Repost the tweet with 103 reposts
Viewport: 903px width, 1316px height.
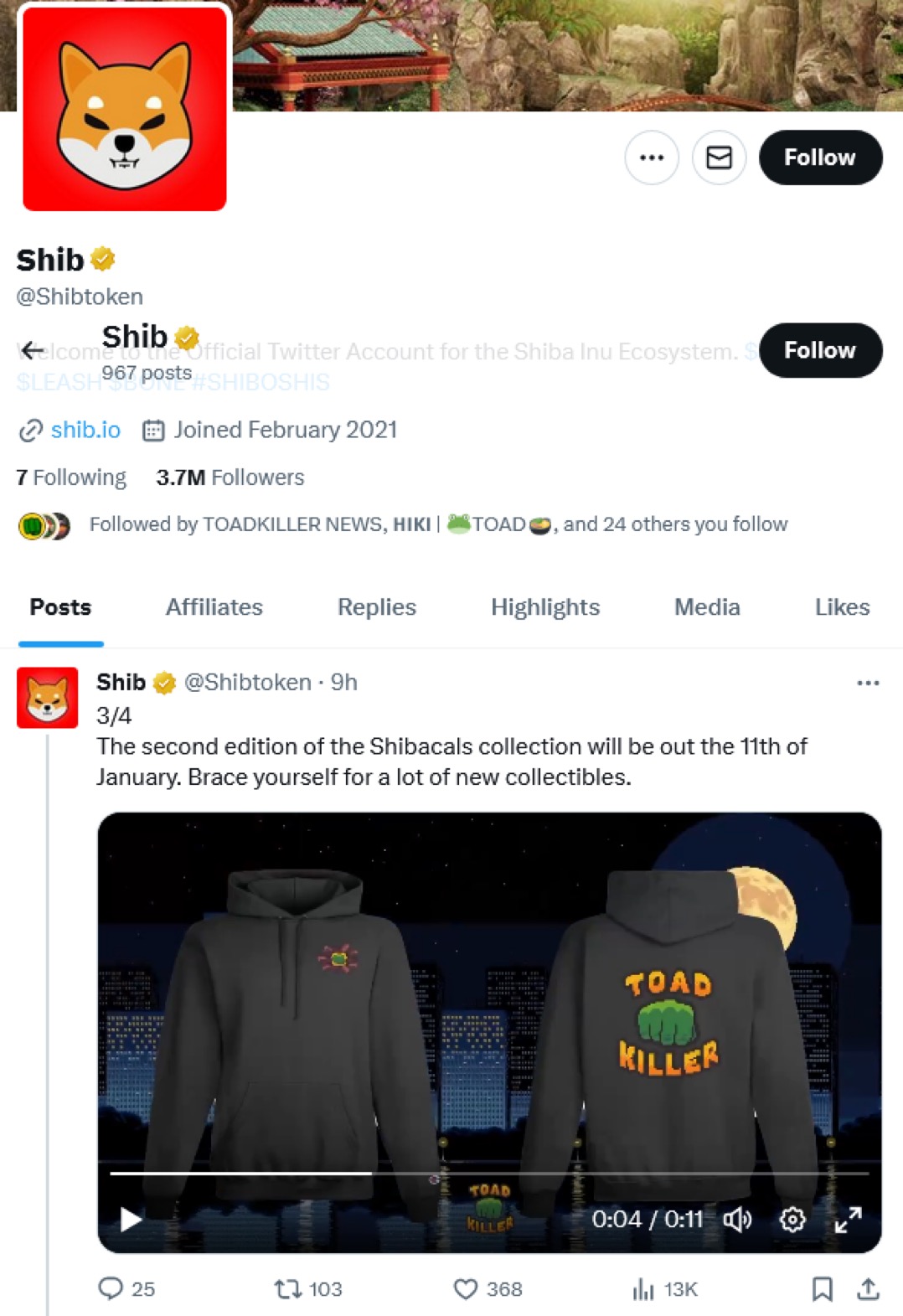[308, 1288]
